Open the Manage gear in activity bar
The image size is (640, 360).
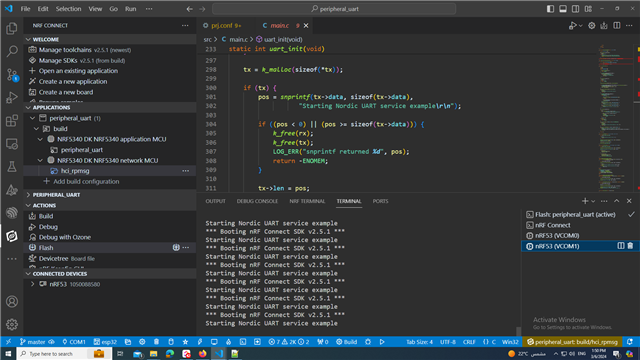point(12,324)
